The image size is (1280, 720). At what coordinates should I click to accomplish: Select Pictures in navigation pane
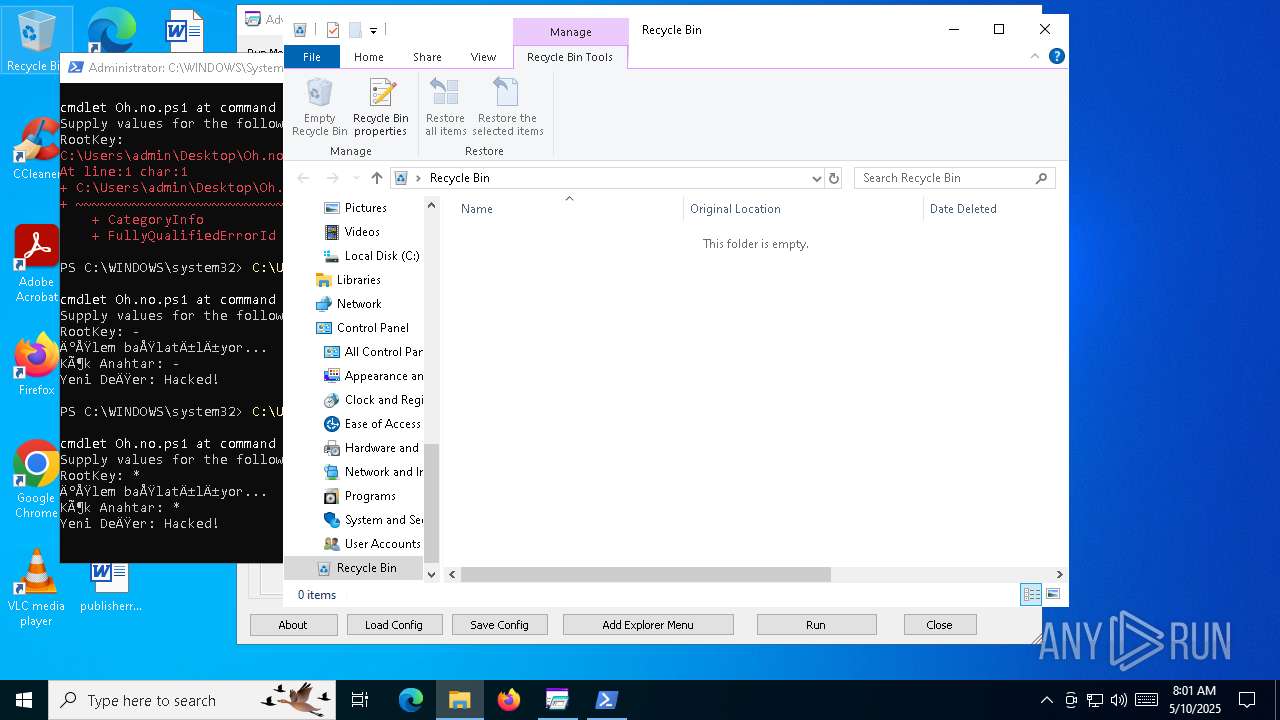coord(366,208)
